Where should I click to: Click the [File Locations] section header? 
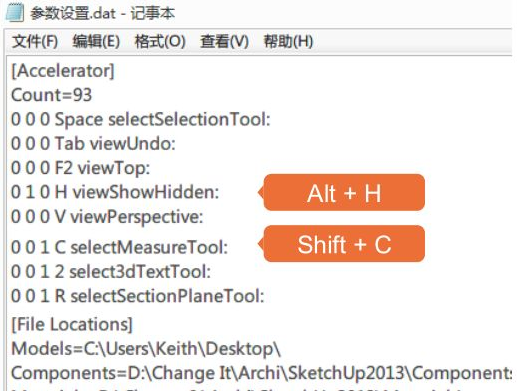(x=72, y=324)
